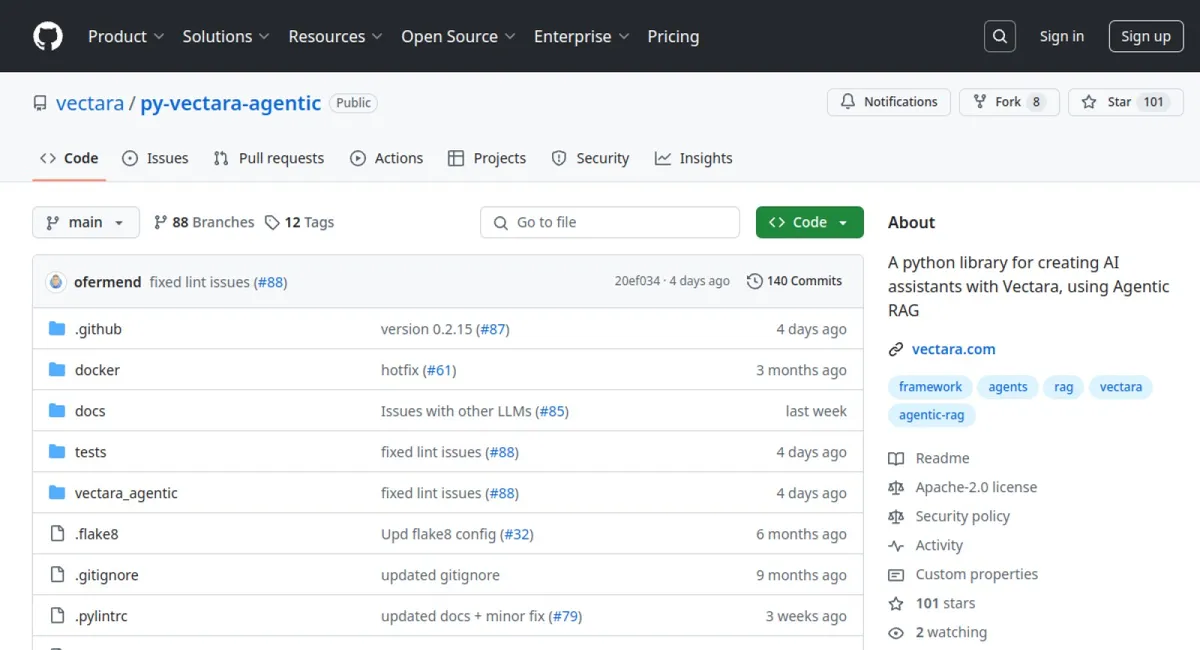Select the vectara topic tag
This screenshot has height=650, width=1200.
coord(1121,387)
